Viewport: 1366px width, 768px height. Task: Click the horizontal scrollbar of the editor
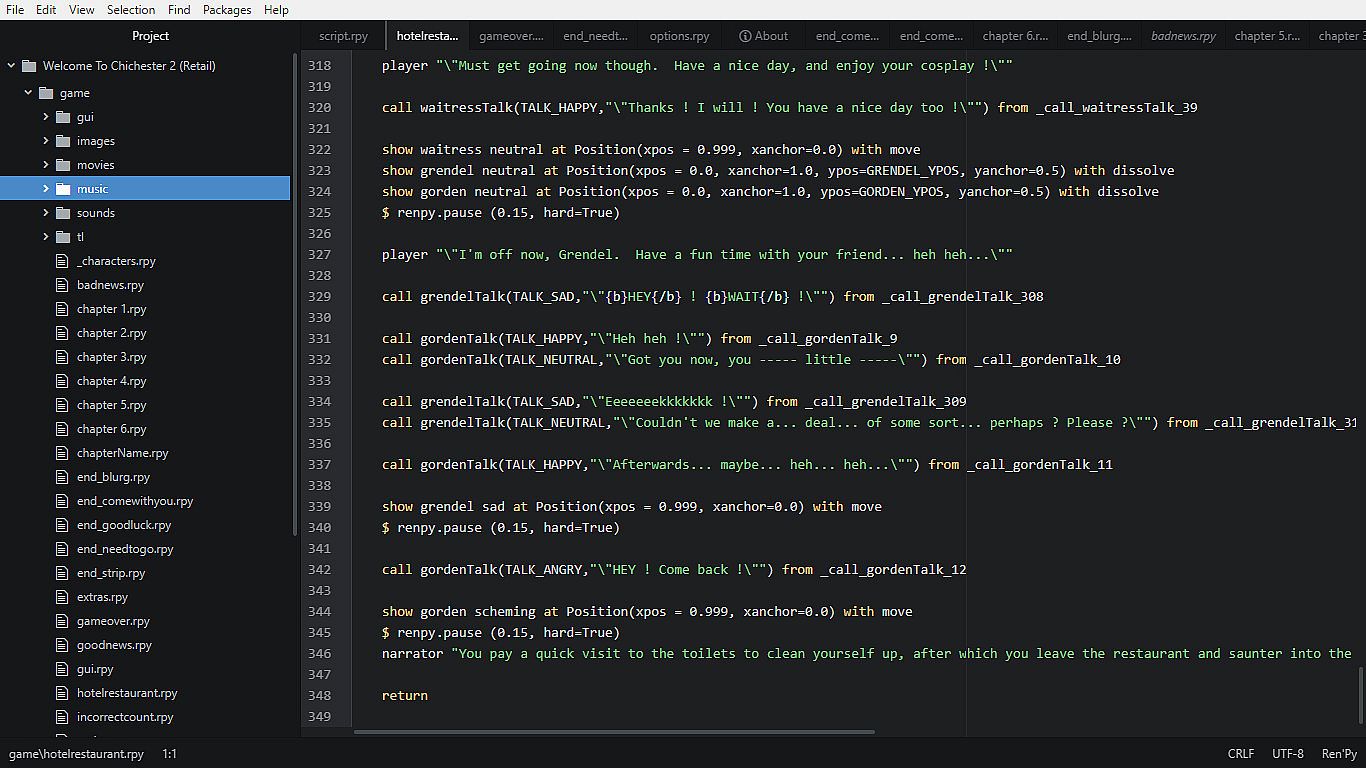(x=614, y=732)
